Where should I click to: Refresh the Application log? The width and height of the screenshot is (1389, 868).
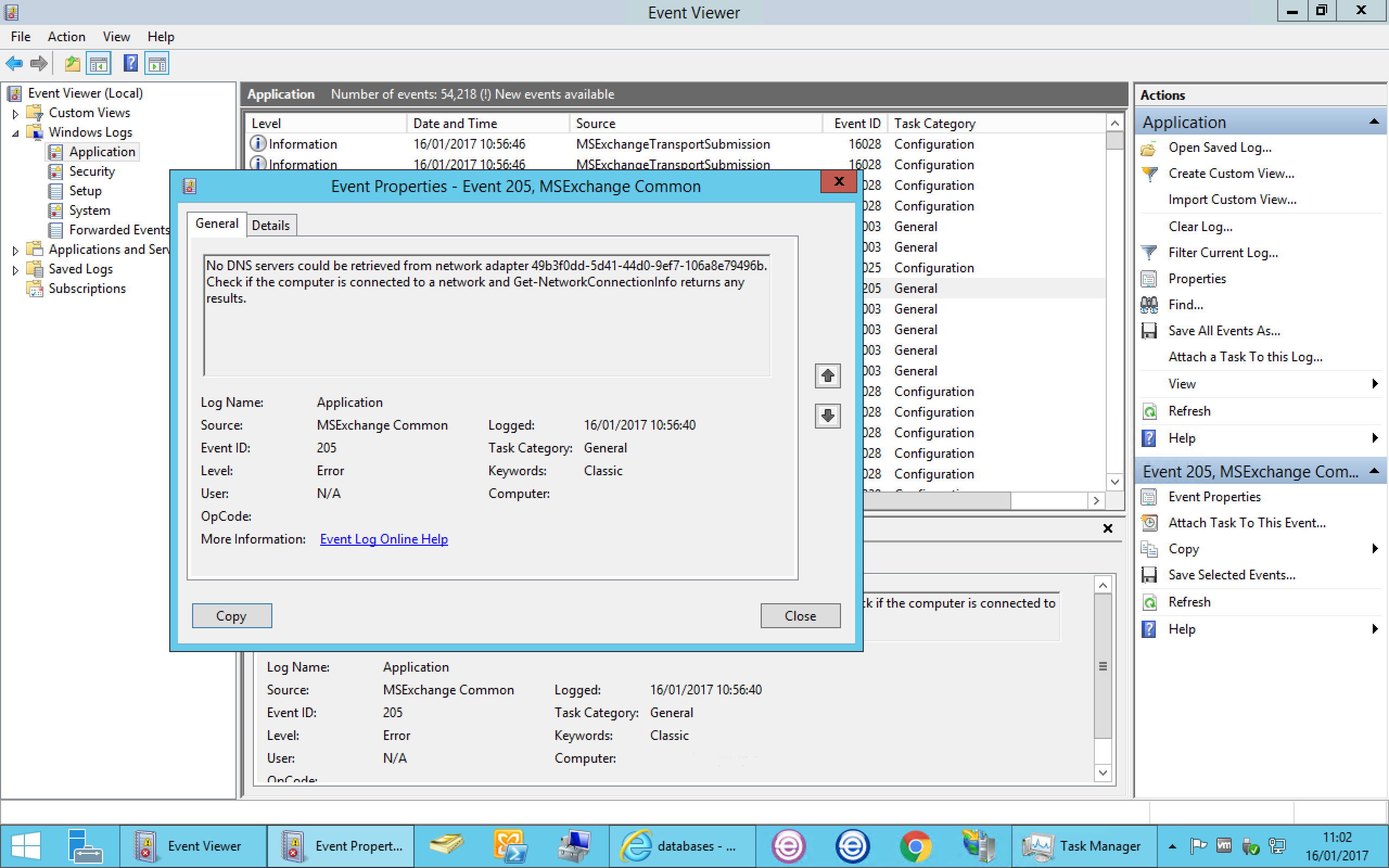tap(1188, 411)
